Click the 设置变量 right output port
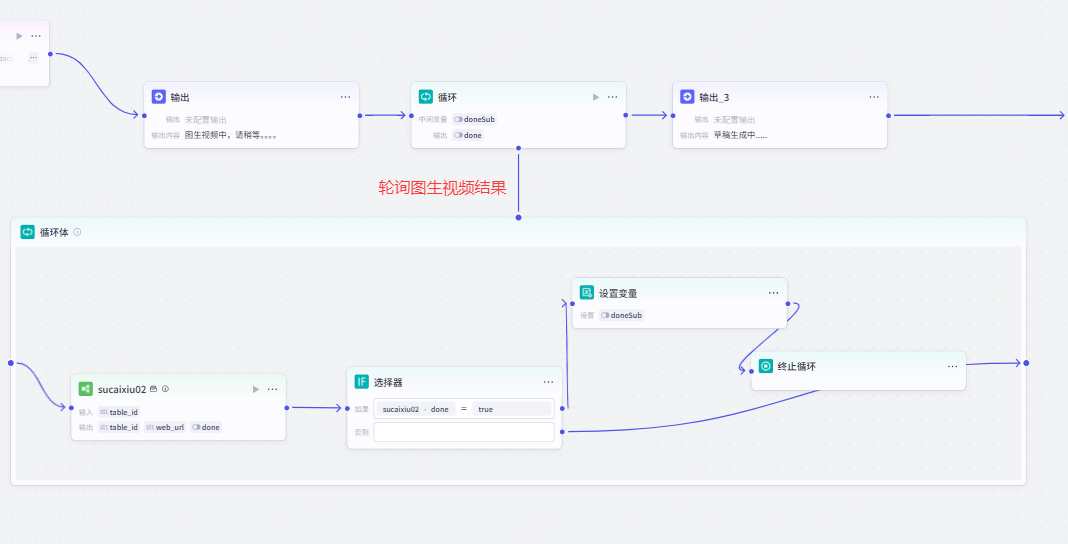 (788, 304)
